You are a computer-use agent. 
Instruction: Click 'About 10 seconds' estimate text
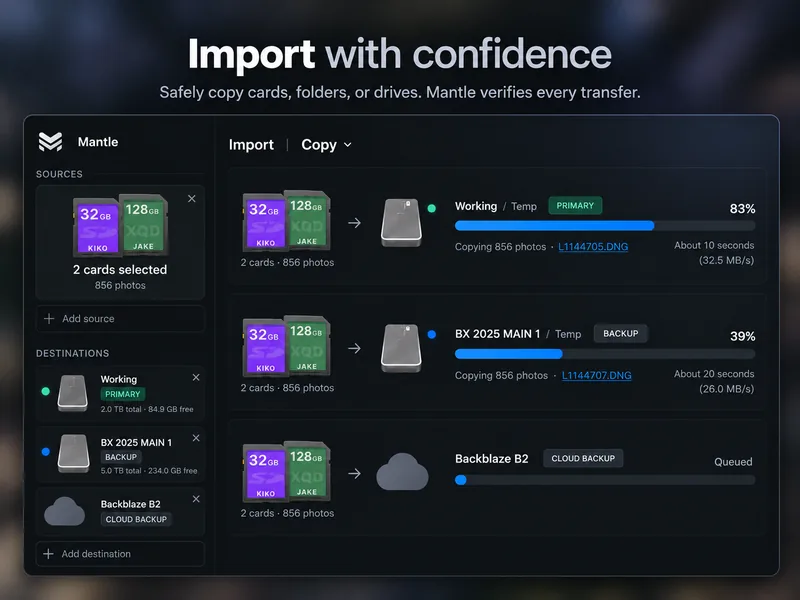point(714,245)
